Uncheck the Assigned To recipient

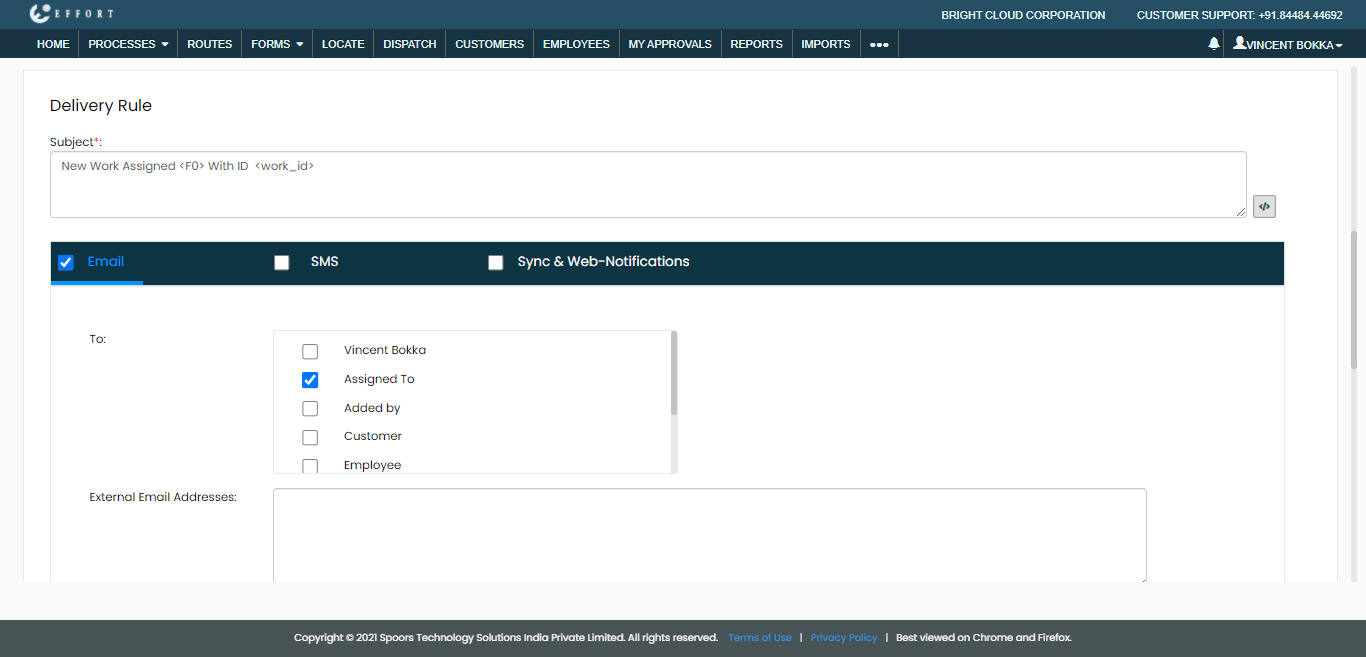pos(310,380)
